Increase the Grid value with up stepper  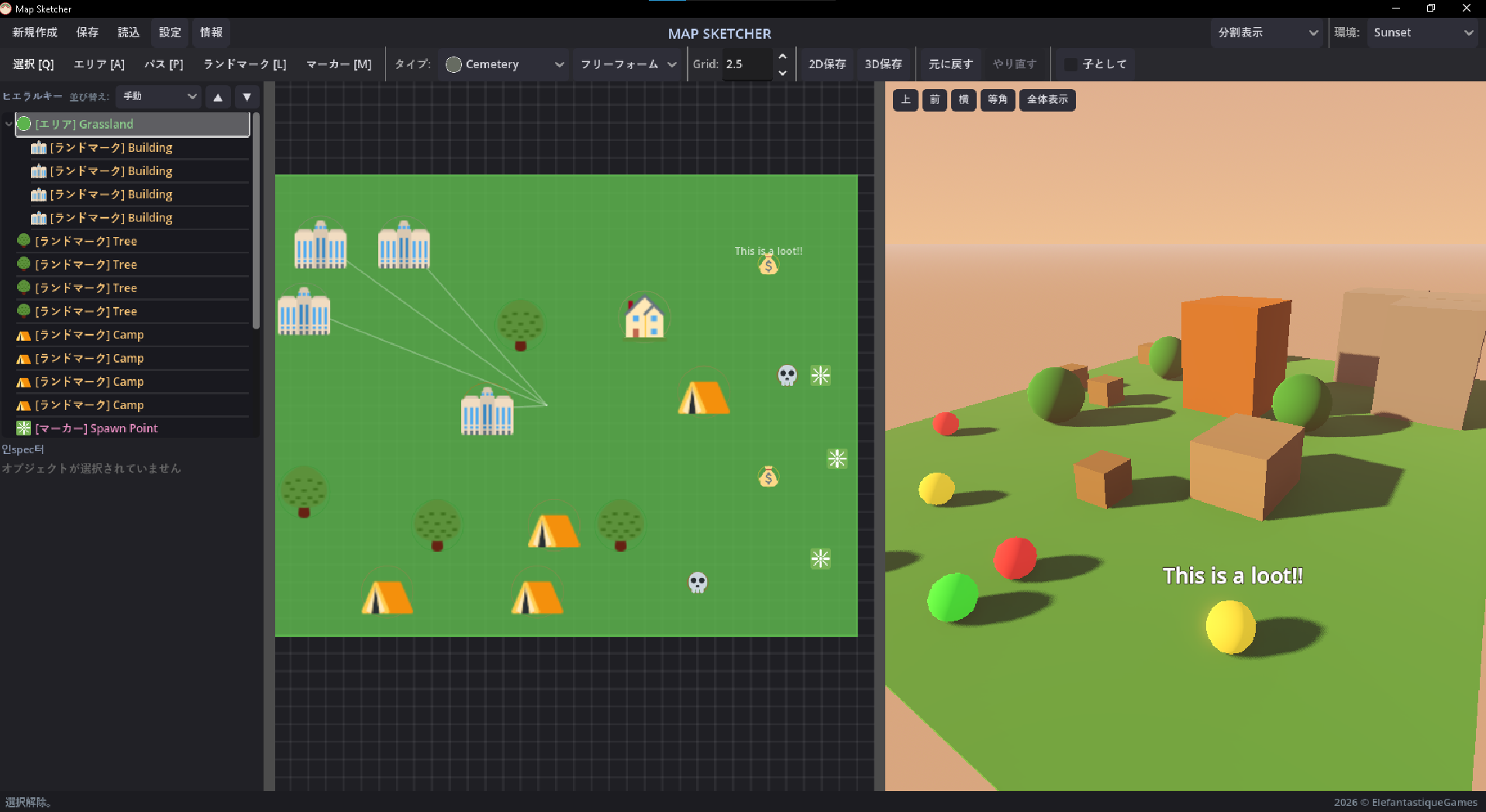click(x=782, y=57)
